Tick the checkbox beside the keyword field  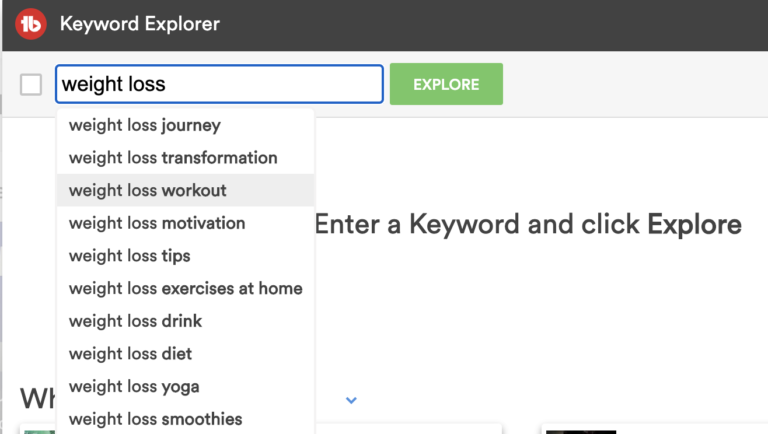[31, 84]
